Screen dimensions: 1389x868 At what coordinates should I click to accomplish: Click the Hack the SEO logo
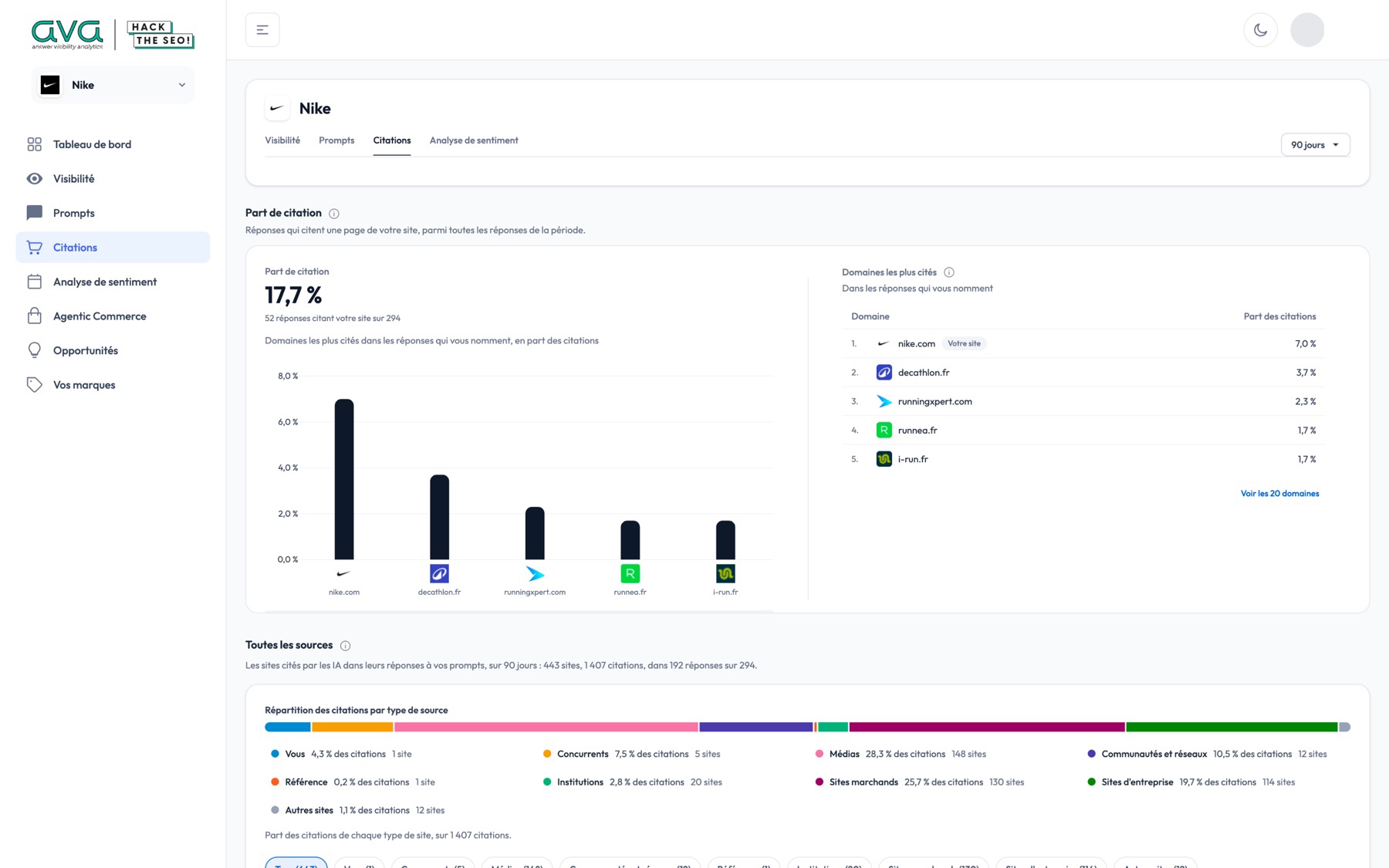coord(161,35)
